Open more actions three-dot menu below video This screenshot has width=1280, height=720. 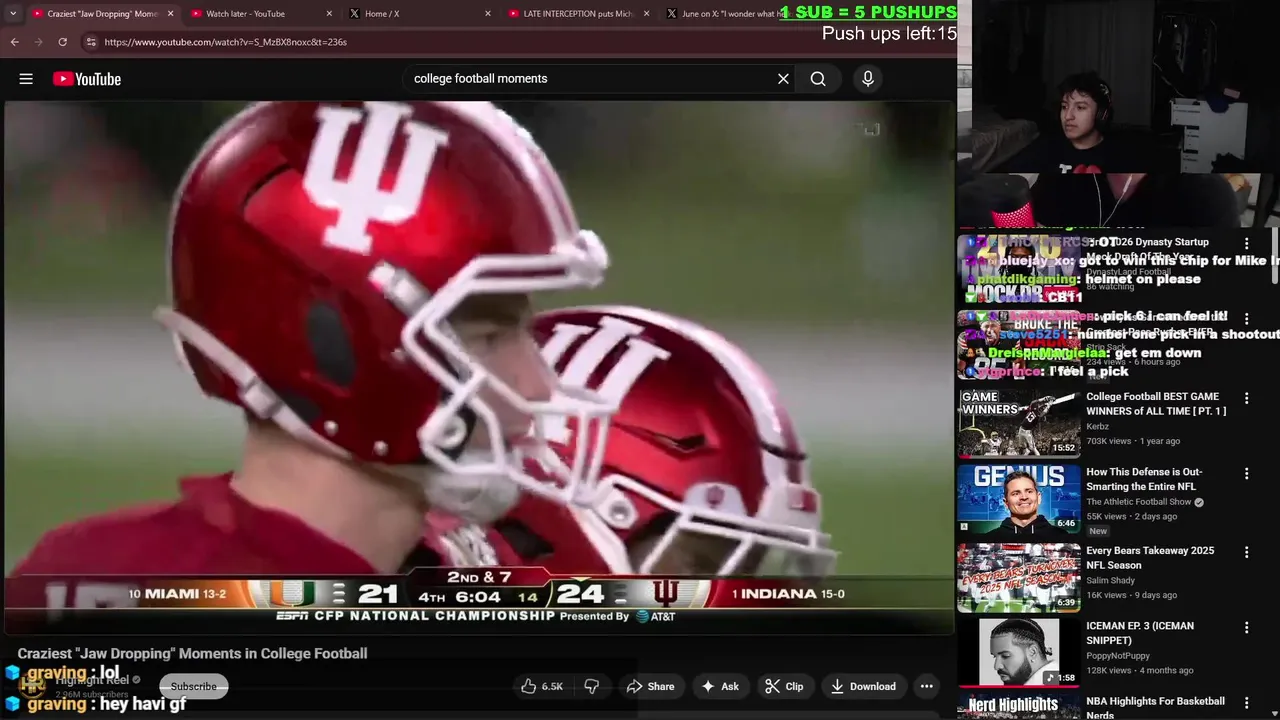pos(927,686)
